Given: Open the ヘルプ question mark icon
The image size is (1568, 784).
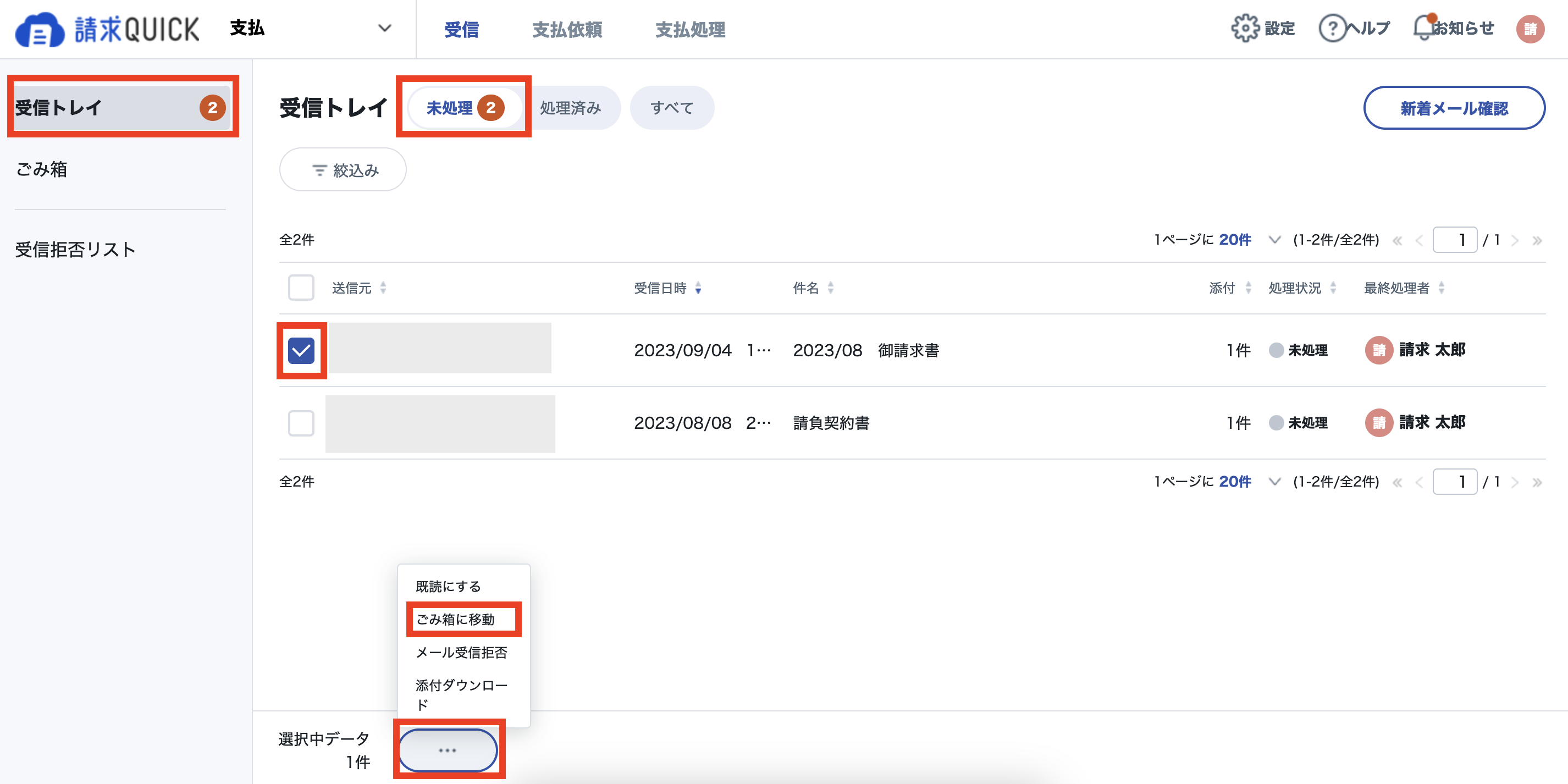Looking at the screenshot, I should coord(1333,28).
